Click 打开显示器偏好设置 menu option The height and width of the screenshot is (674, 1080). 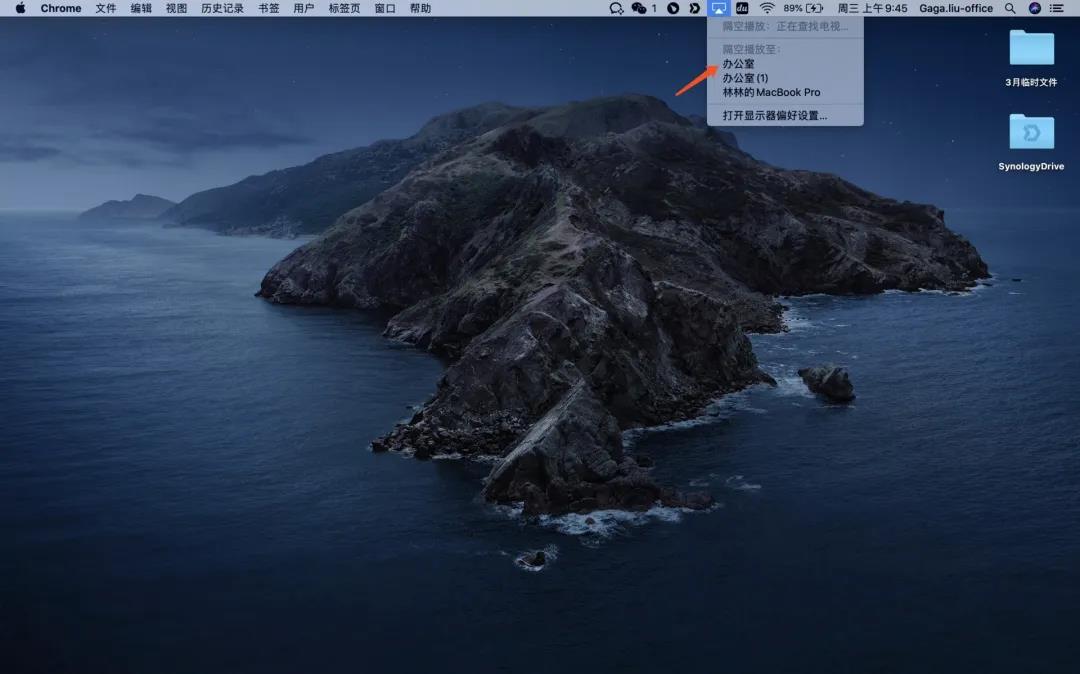pyautogui.click(x=774, y=116)
